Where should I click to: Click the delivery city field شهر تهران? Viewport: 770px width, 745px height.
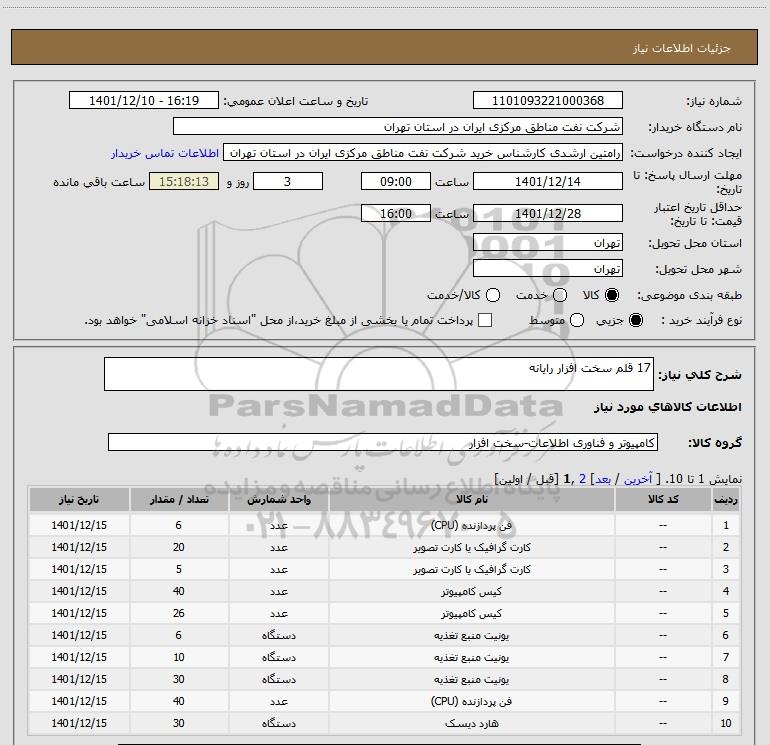pyautogui.click(x=548, y=268)
